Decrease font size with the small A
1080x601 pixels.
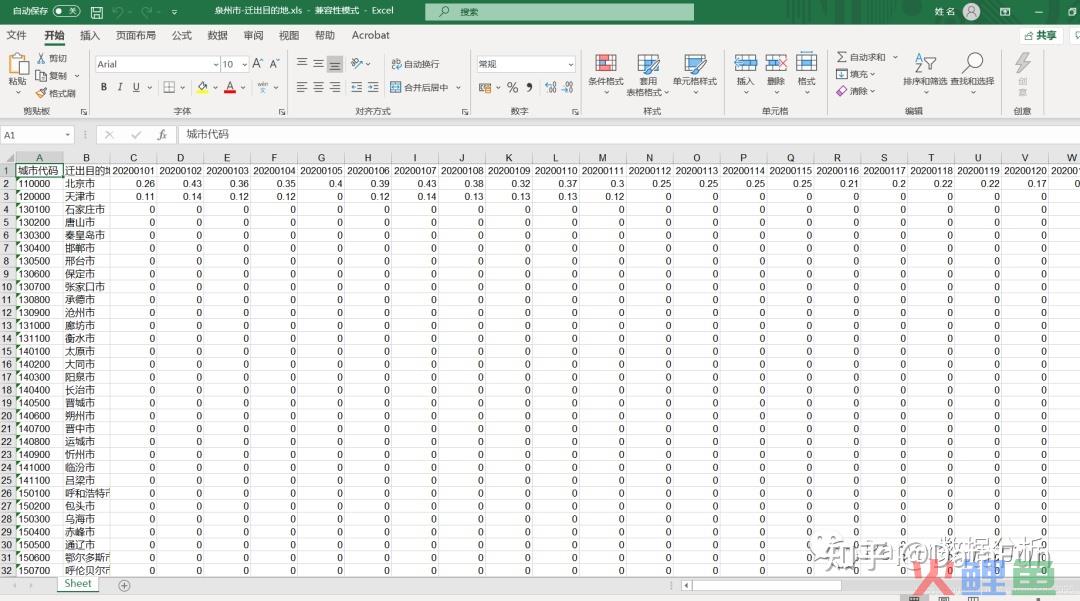tap(274, 63)
